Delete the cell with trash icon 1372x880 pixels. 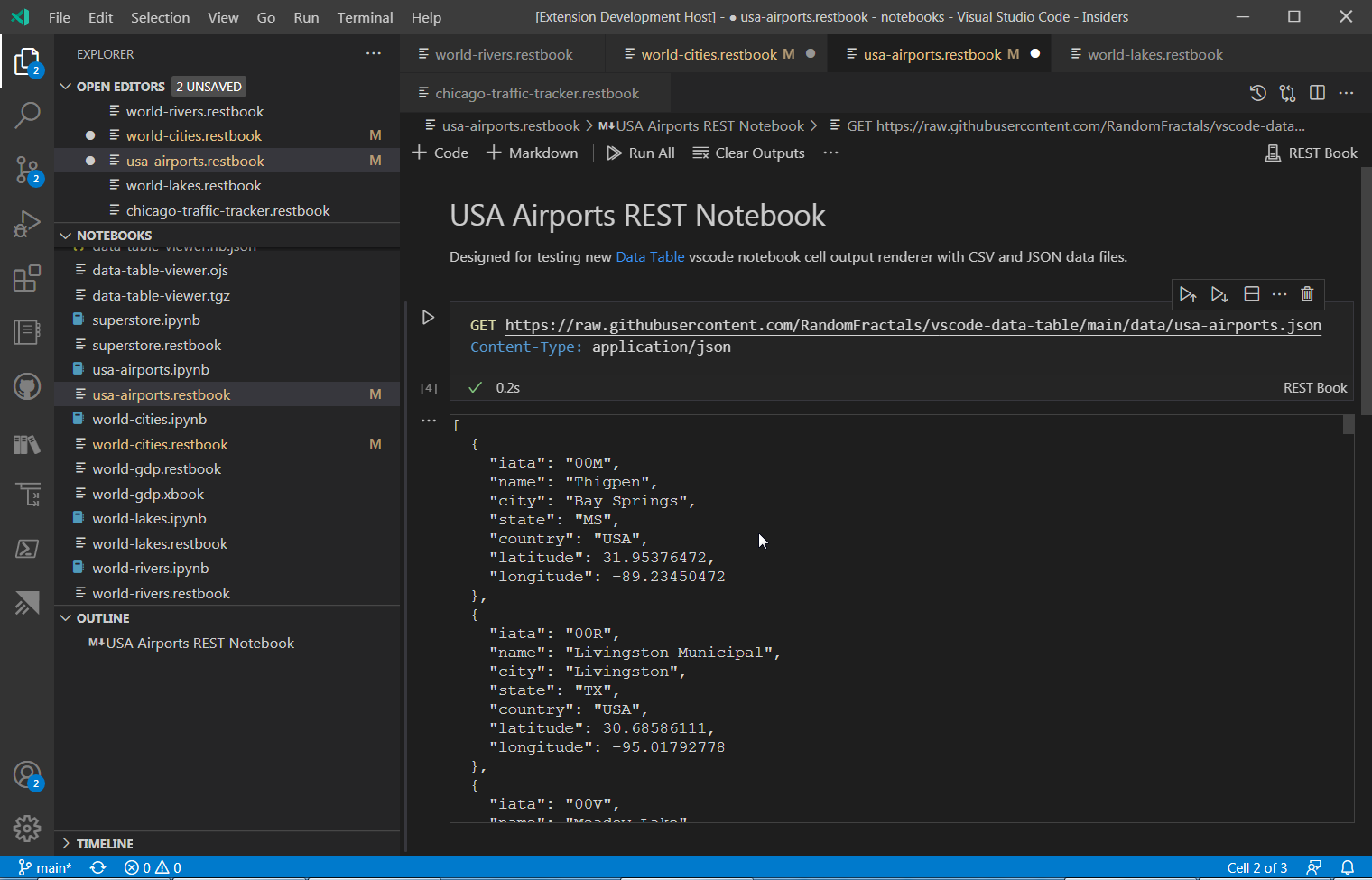(x=1306, y=294)
